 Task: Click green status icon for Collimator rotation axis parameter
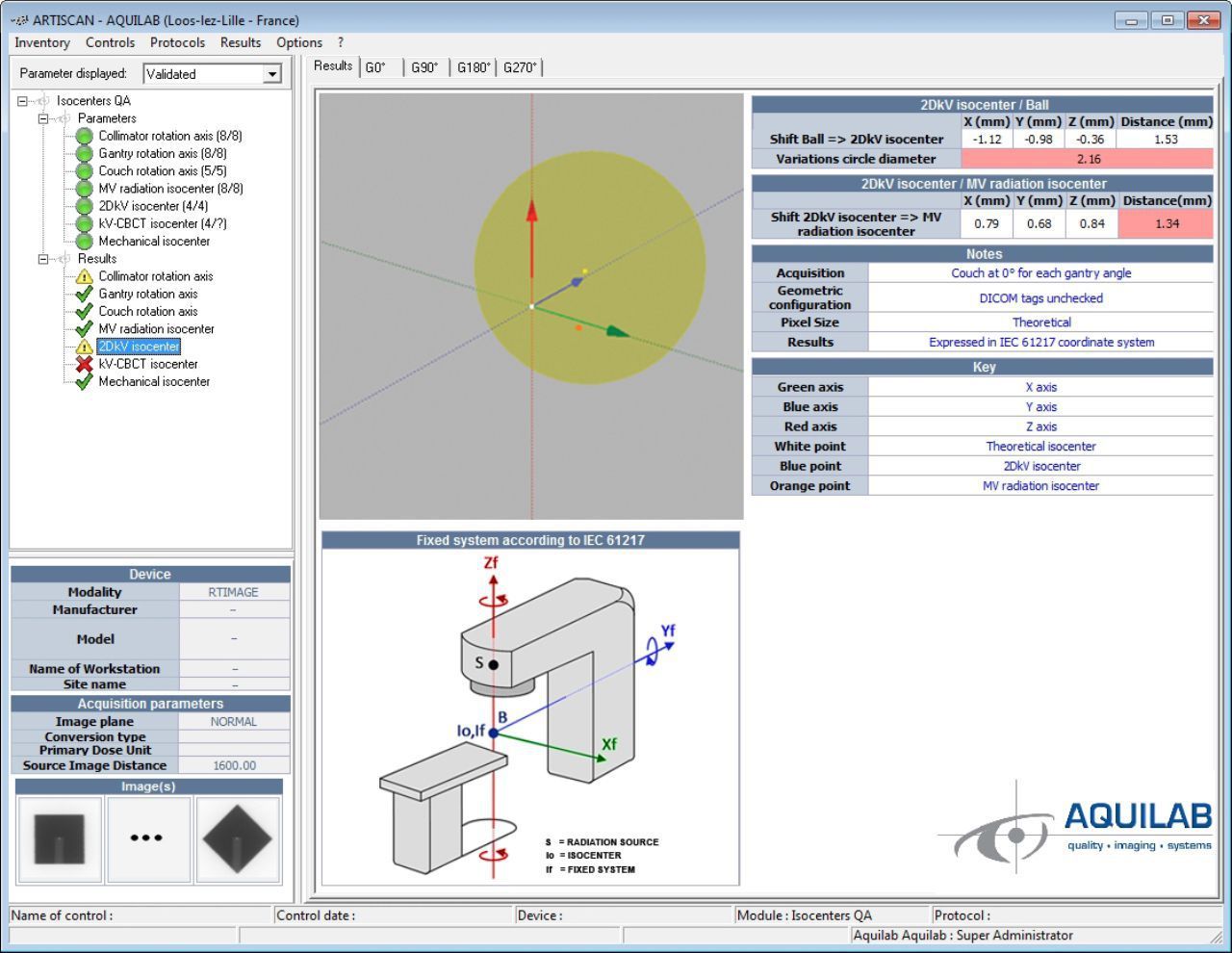(84, 136)
